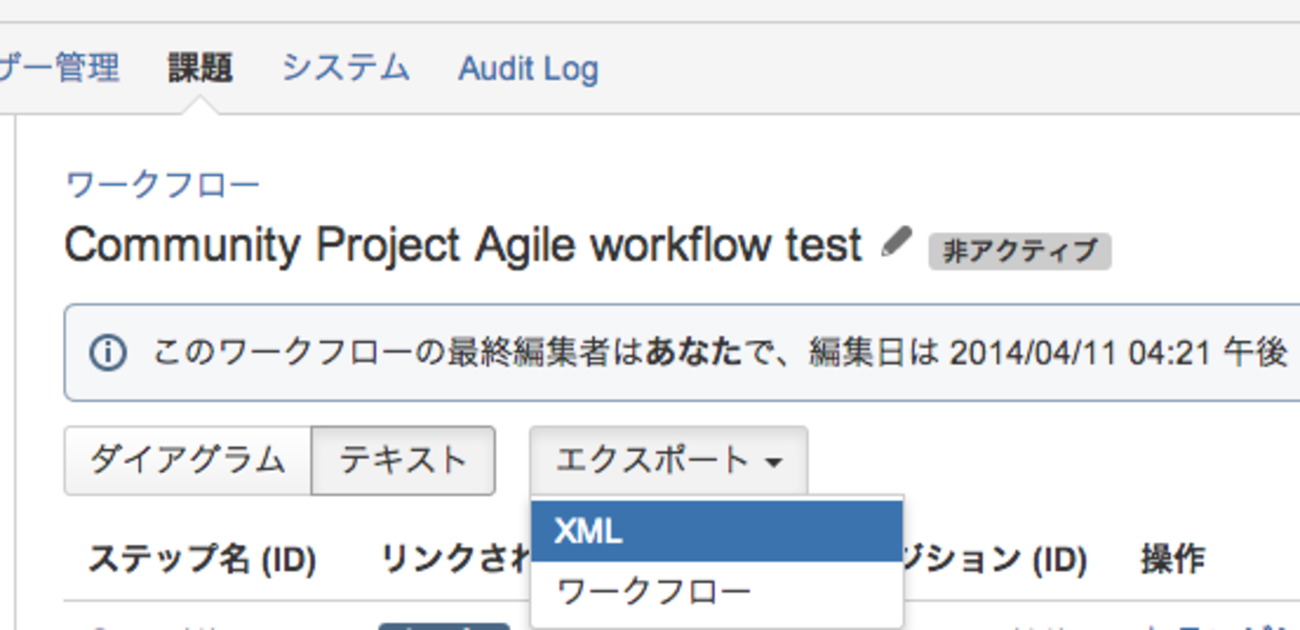
Task: Click the info icon in the notice banner
Action: pyautogui.click(x=107, y=353)
